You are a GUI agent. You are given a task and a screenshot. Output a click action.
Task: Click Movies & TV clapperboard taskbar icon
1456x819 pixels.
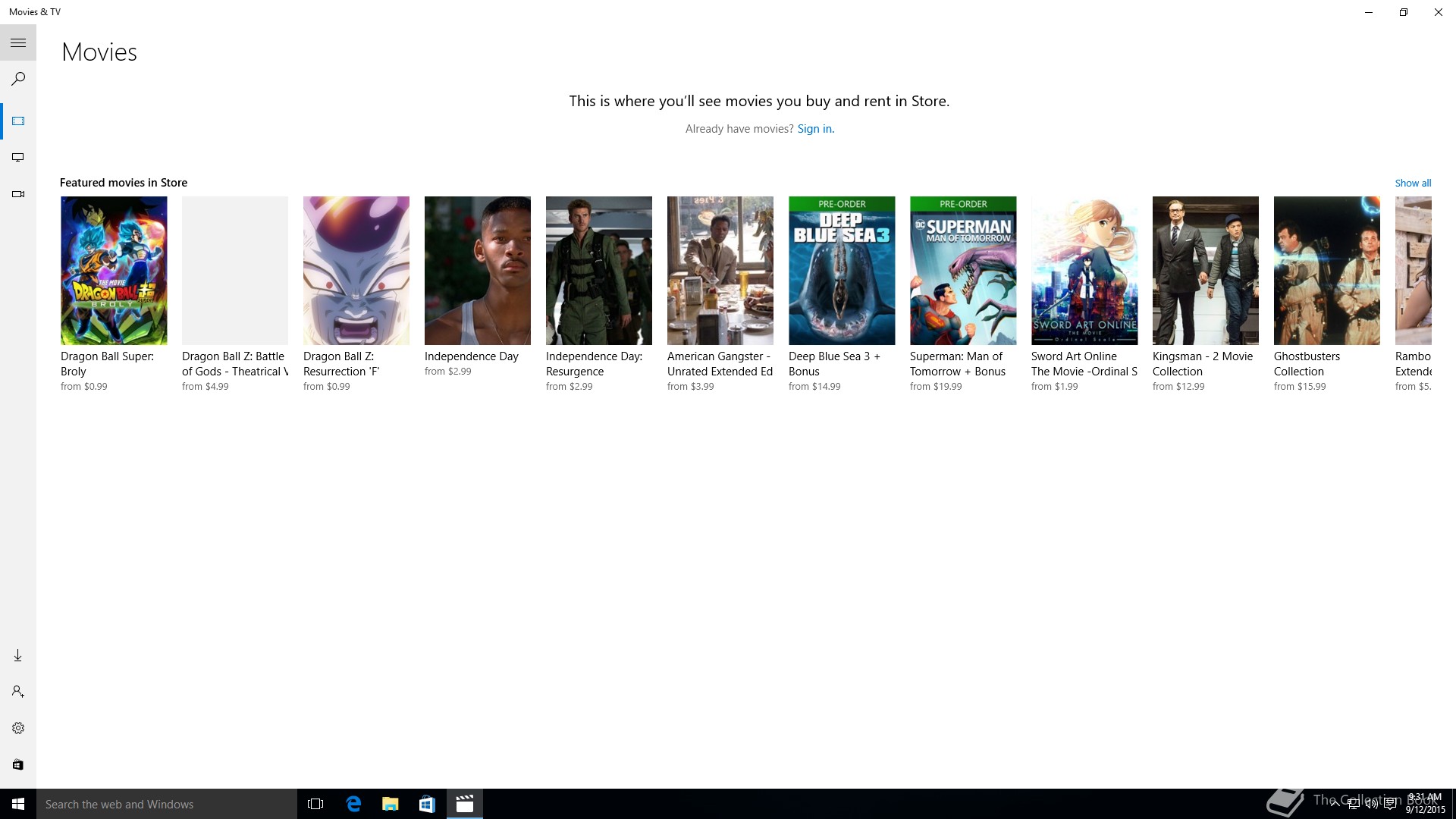465,804
